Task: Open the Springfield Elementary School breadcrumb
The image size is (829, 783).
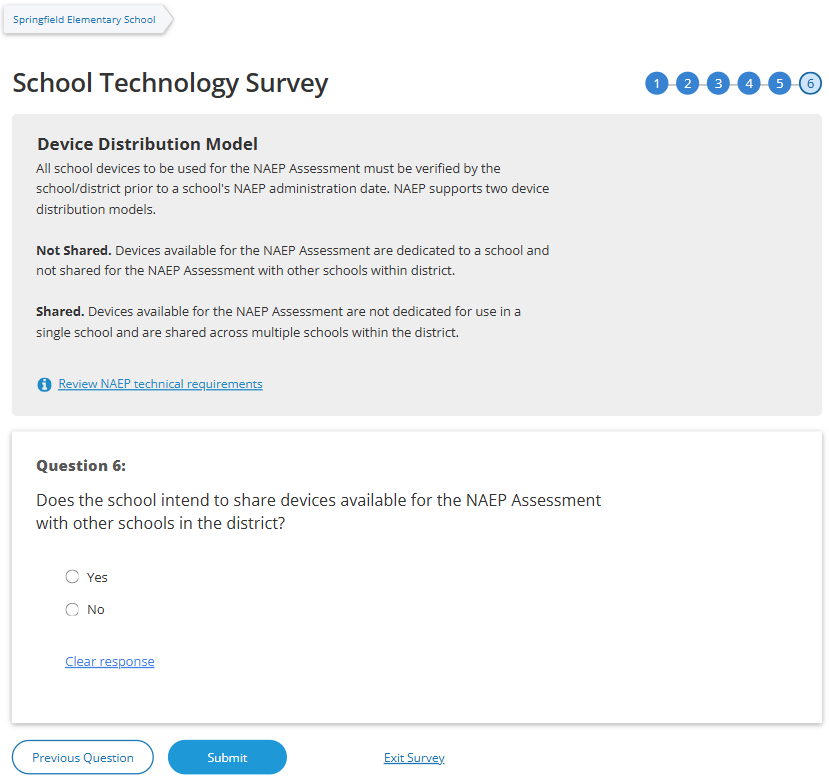Action: [x=84, y=20]
